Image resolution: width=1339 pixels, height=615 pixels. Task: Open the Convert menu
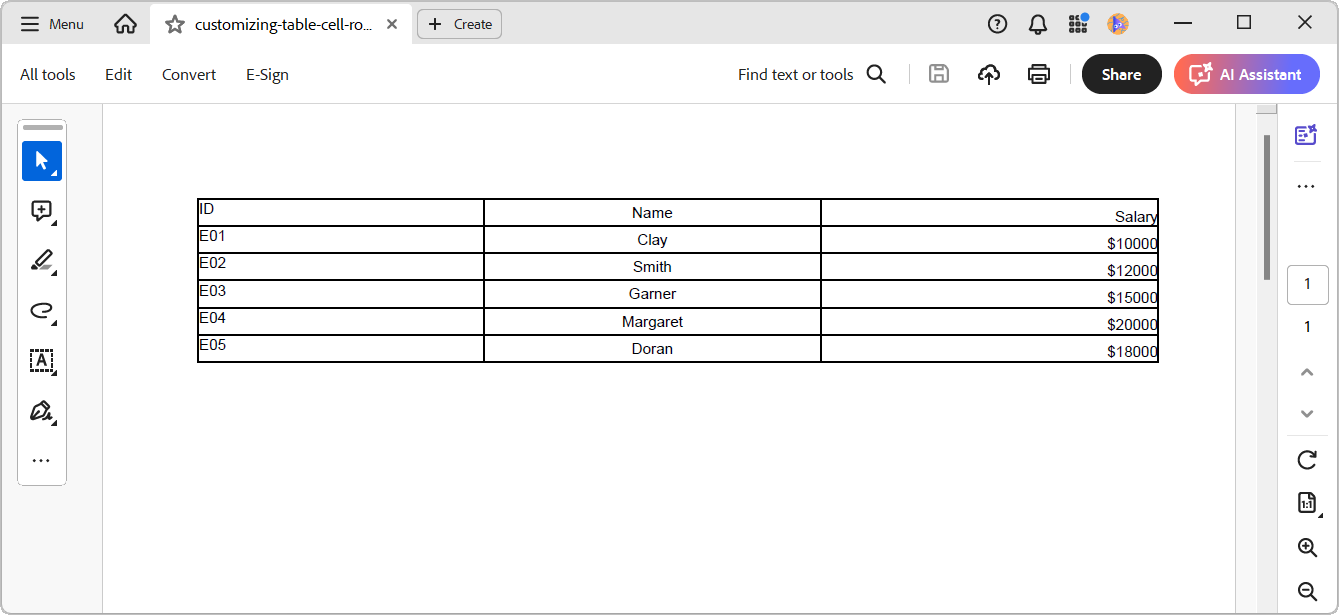point(189,74)
